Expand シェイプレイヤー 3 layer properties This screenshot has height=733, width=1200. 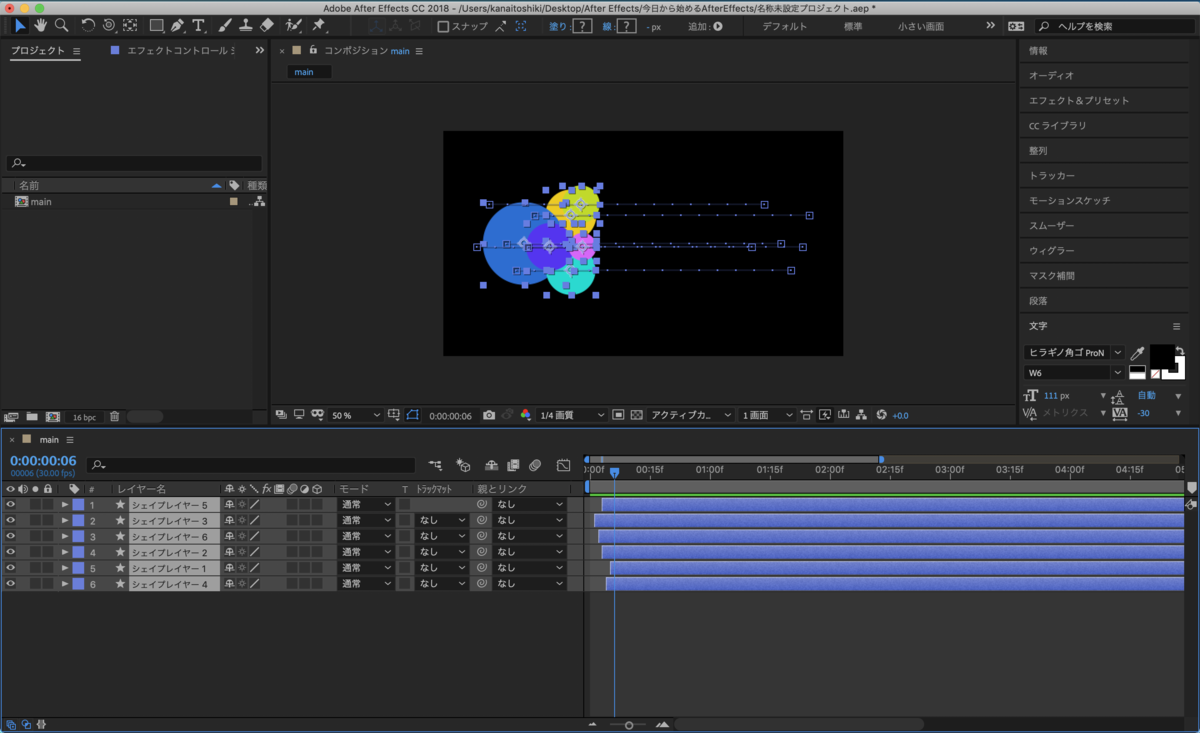[x=65, y=521]
